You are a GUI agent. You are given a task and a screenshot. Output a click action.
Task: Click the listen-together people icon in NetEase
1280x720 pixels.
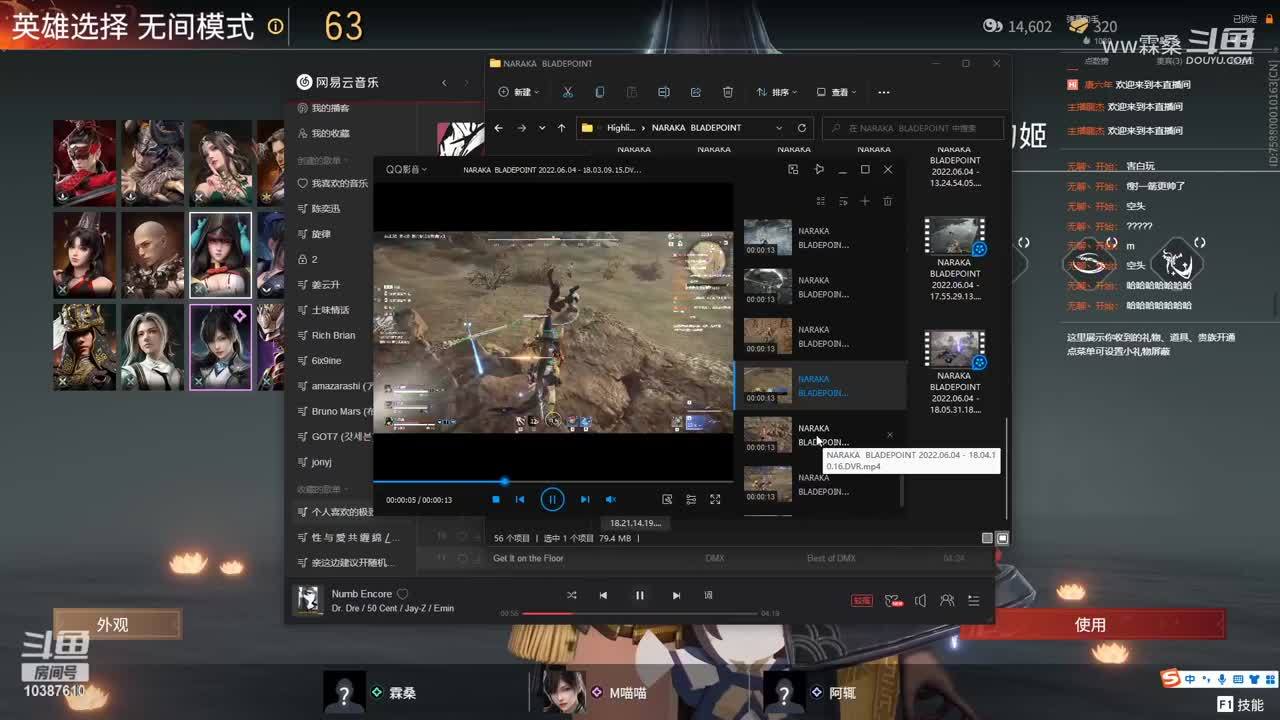coord(947,601)
